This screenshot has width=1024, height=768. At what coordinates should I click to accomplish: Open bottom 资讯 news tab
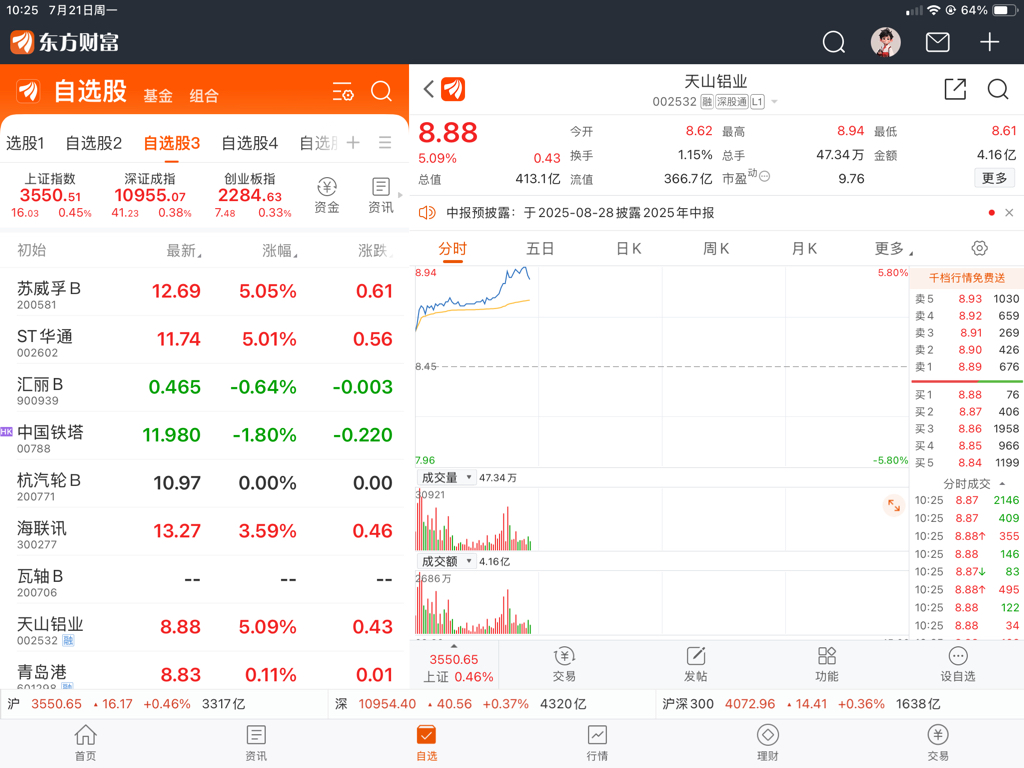256,743
